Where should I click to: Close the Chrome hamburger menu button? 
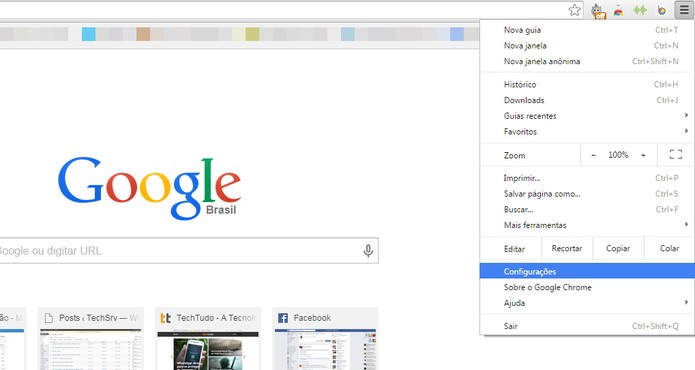pyautogui.click(x=684, y=10)
